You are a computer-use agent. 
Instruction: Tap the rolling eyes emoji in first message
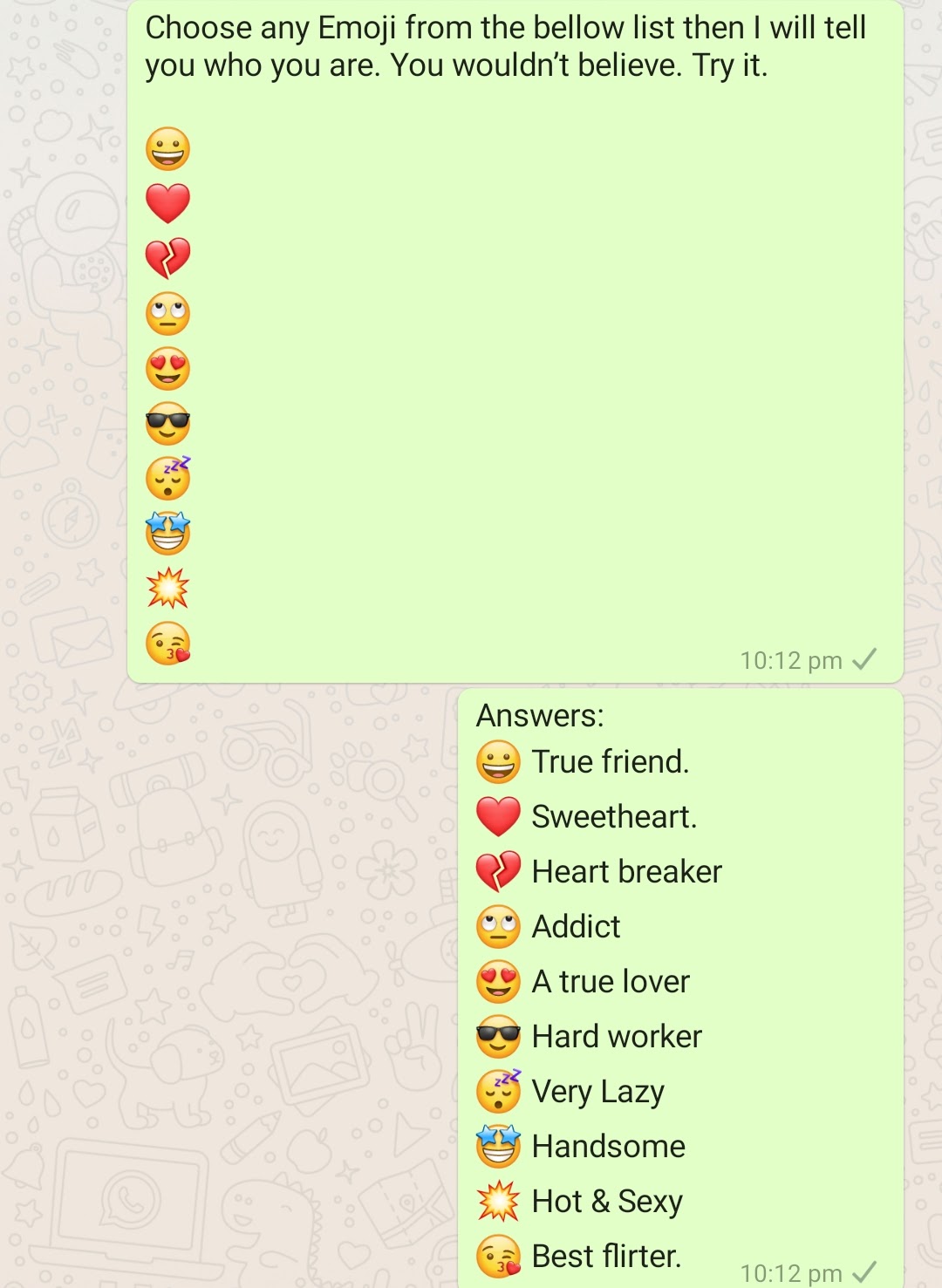click(x=167, y=314)
